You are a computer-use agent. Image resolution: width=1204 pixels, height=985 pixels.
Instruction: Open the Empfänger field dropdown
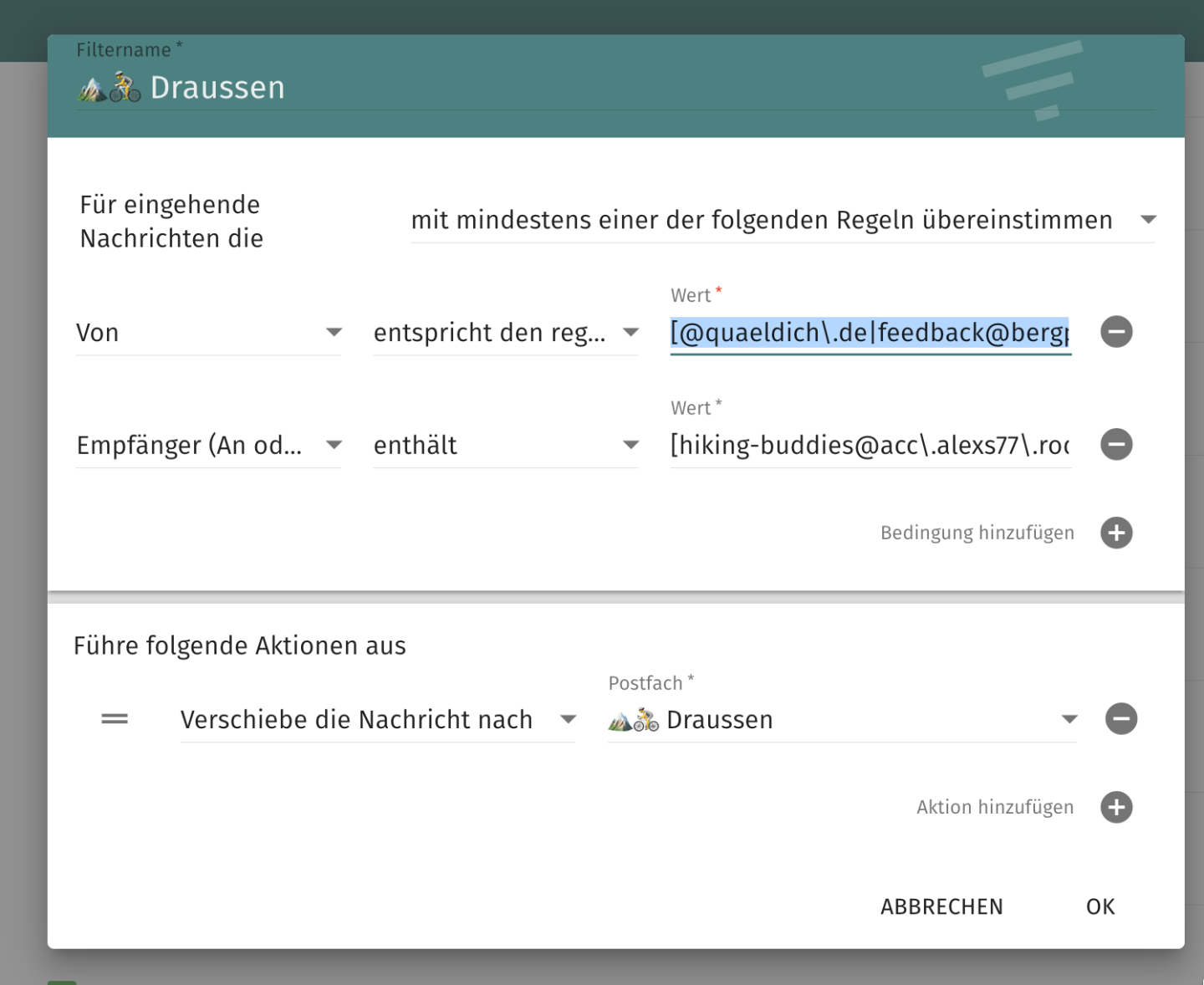tap(208, 445)
